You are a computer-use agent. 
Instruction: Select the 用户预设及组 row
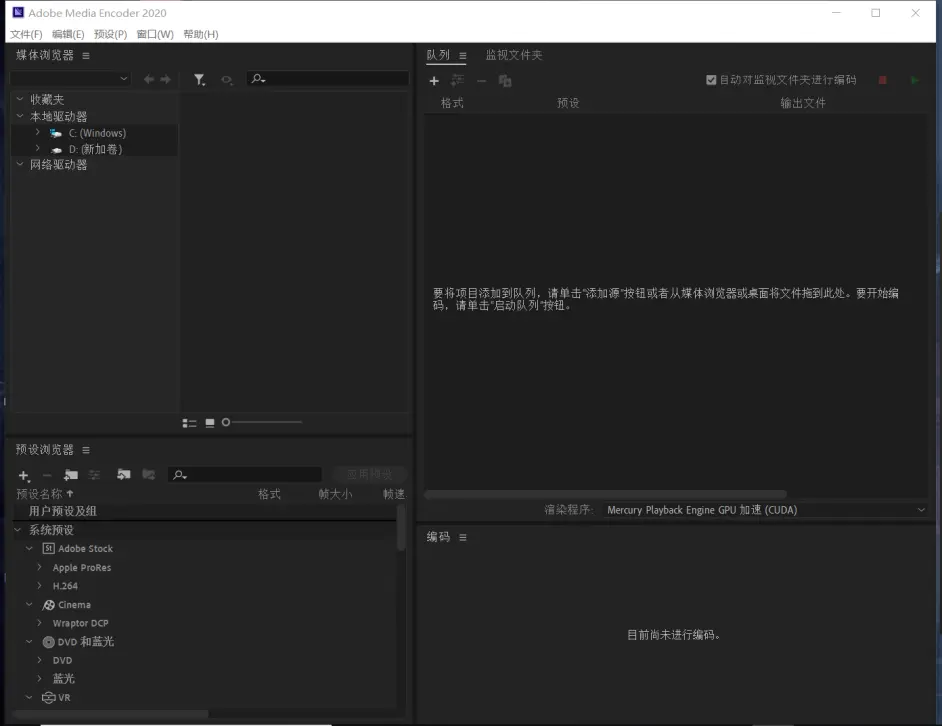(204, 511)
